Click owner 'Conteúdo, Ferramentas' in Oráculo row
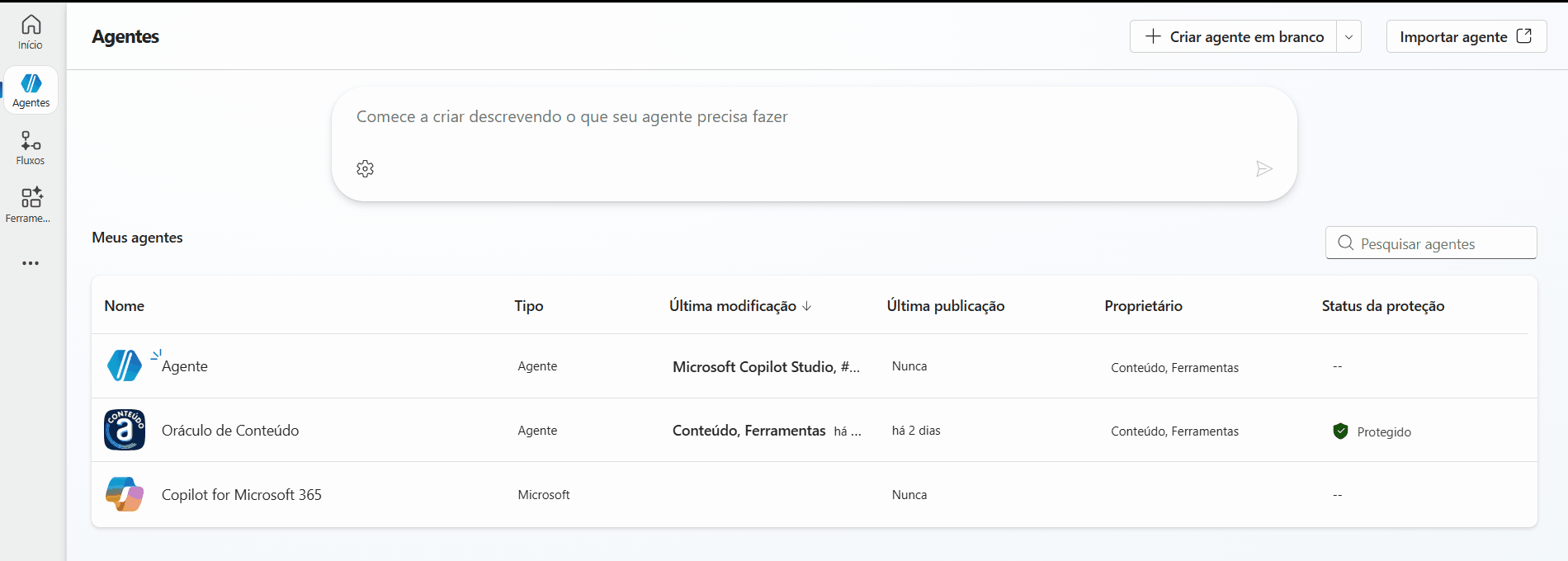 click(x=1174, y=431)
